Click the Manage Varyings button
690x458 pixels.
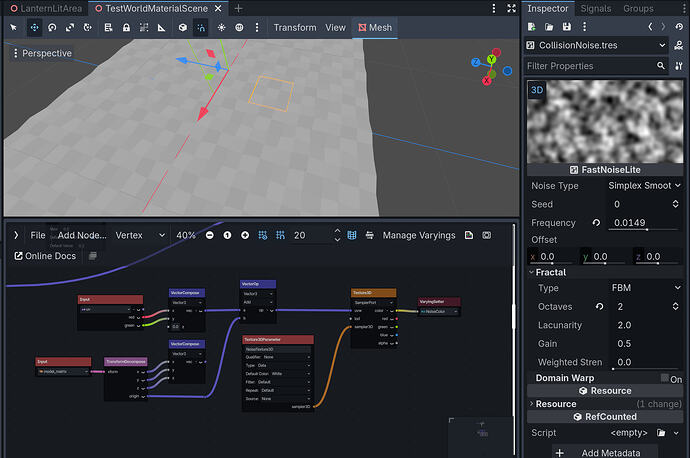[419, 235]
